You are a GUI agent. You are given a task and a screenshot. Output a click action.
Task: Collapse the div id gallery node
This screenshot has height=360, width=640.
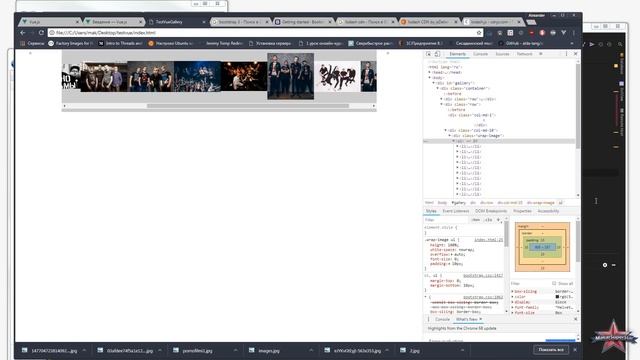pyautogui.click(x=433, y=83)
